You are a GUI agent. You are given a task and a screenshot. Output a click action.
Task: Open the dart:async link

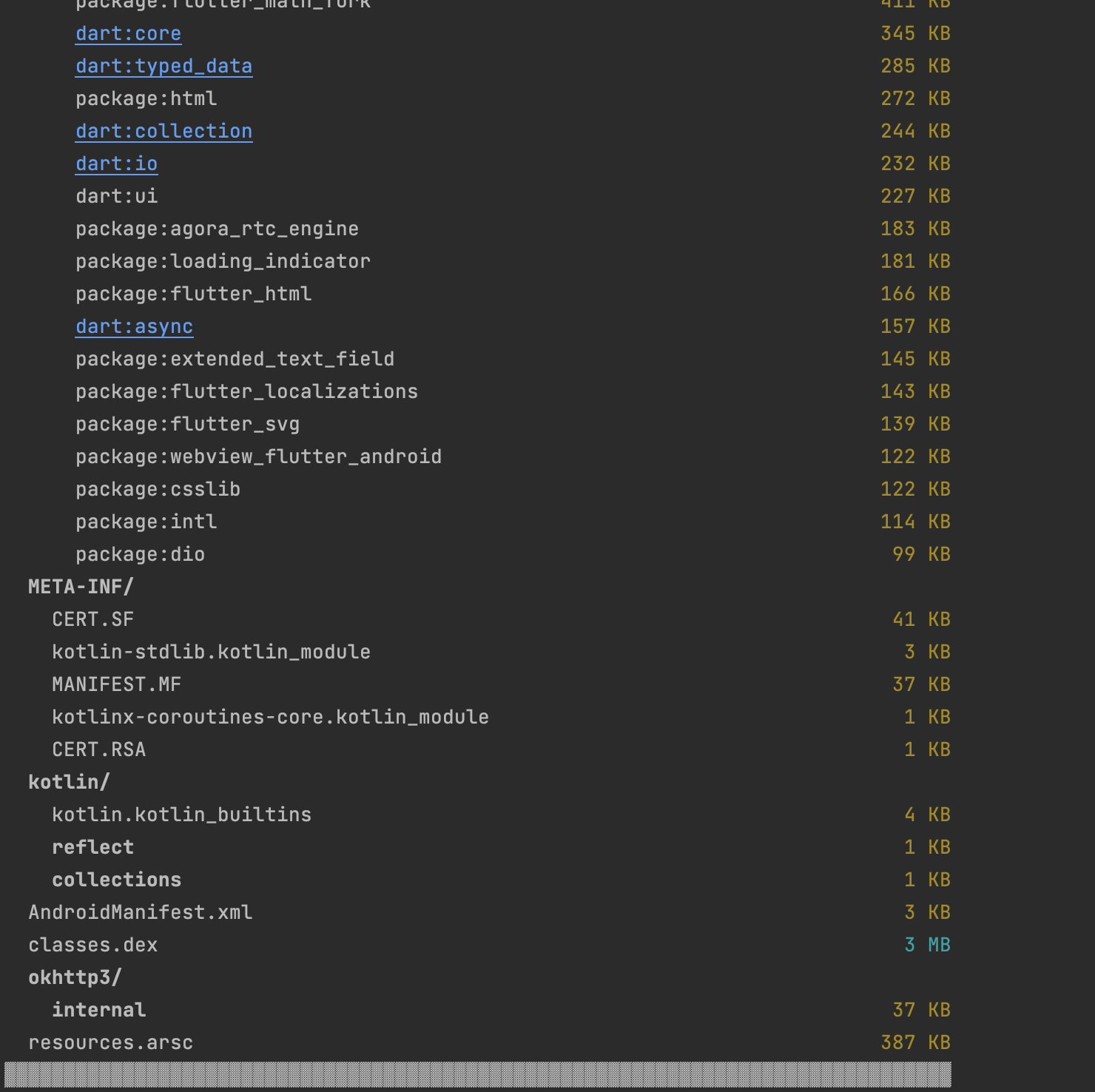(x=134, y=326)
